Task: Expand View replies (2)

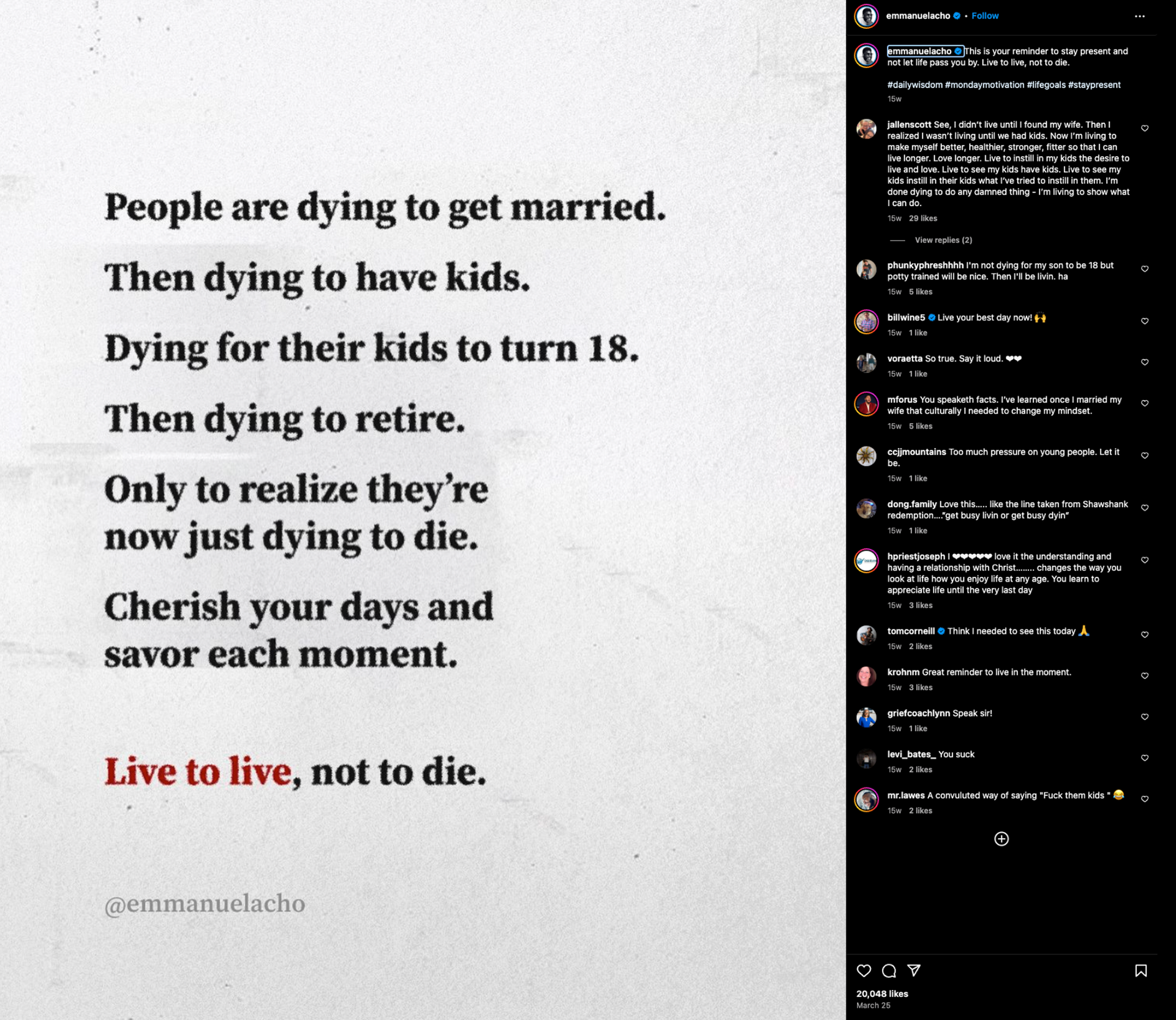Action: point(943,240)
